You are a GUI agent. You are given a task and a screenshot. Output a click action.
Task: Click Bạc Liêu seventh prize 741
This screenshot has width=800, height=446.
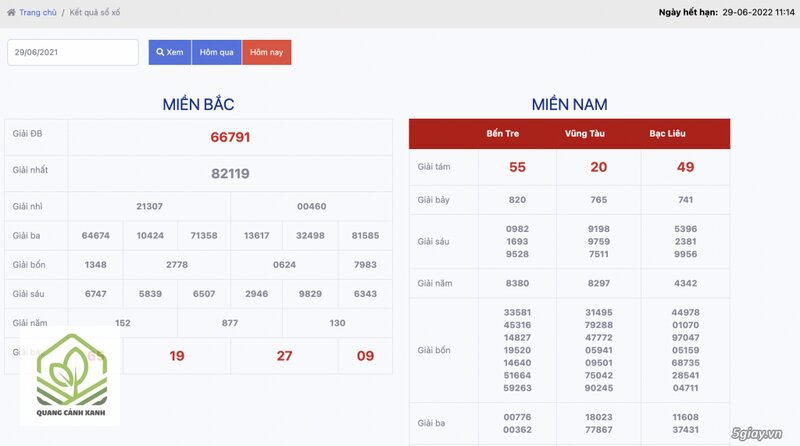[685, 200]
